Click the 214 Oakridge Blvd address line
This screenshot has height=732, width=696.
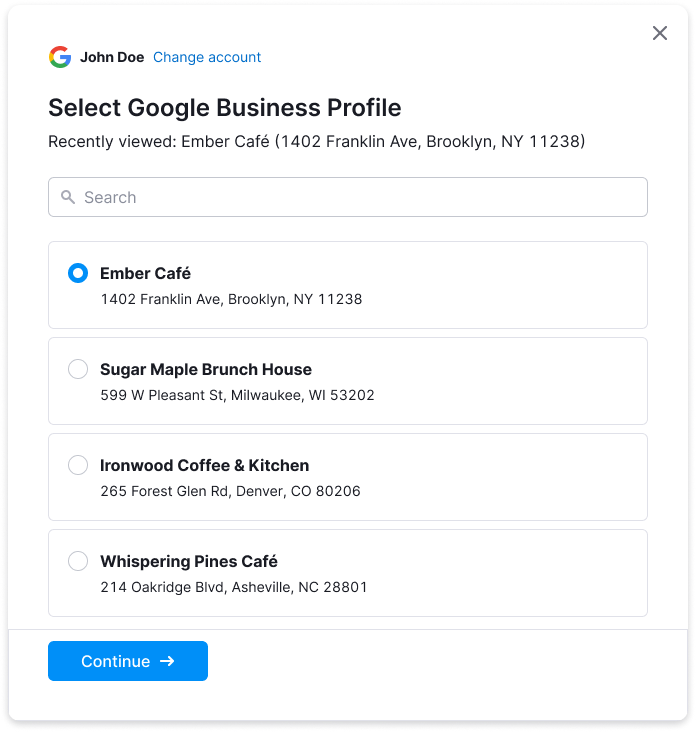(234, 587)
